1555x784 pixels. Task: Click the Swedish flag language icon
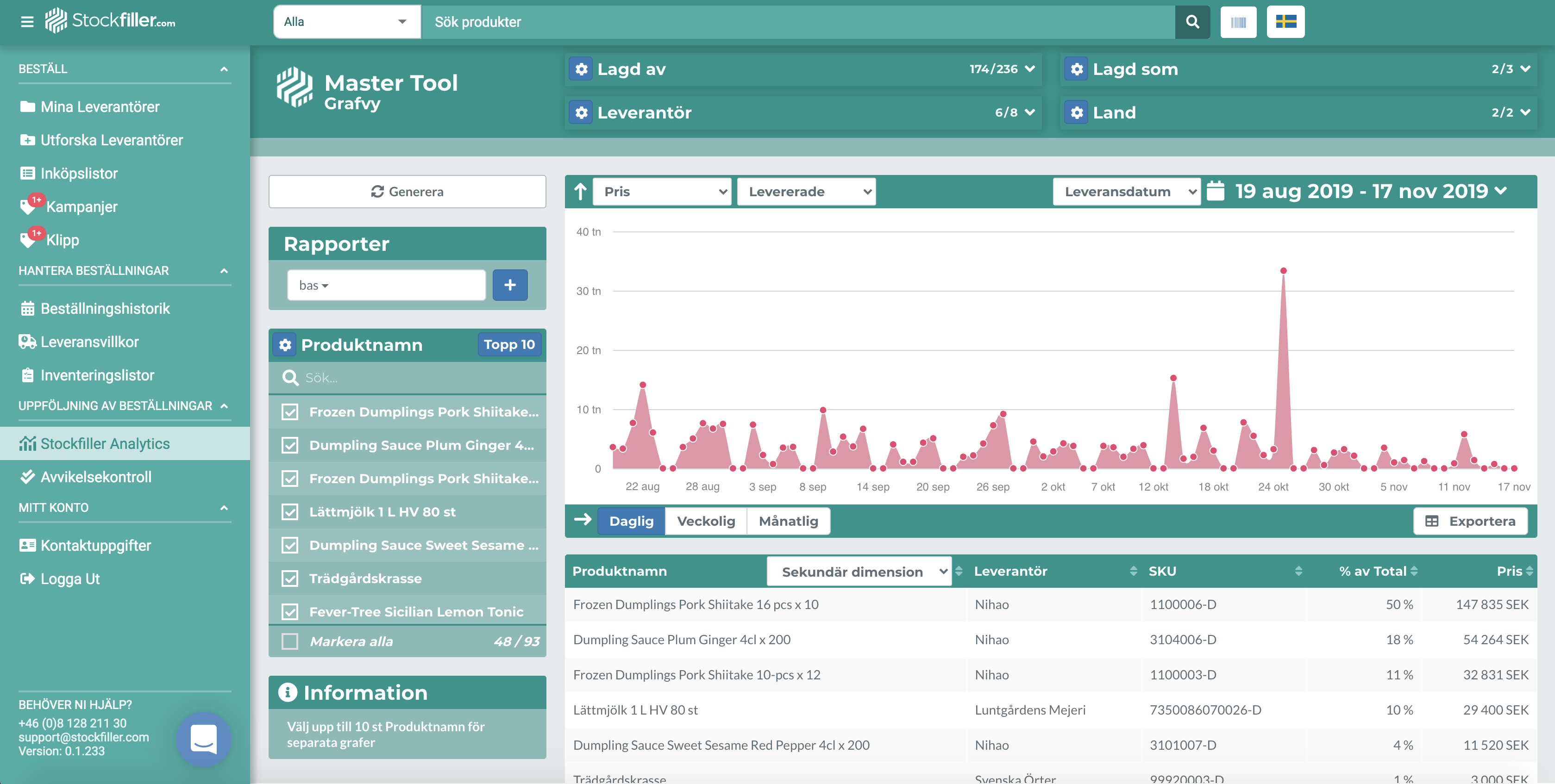(1285, 22)
